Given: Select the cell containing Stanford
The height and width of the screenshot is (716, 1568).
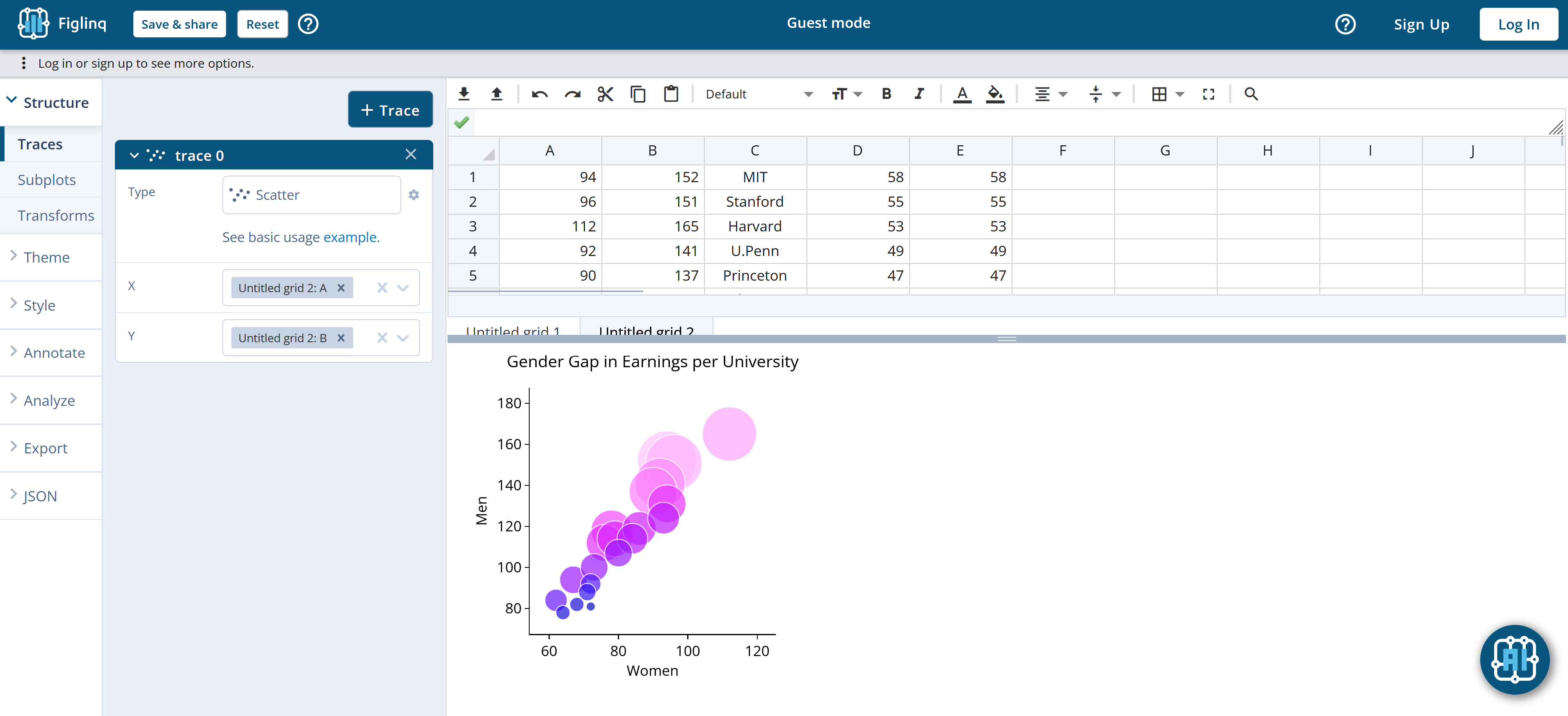Looking at the screenshot, I should click(755, 201).
